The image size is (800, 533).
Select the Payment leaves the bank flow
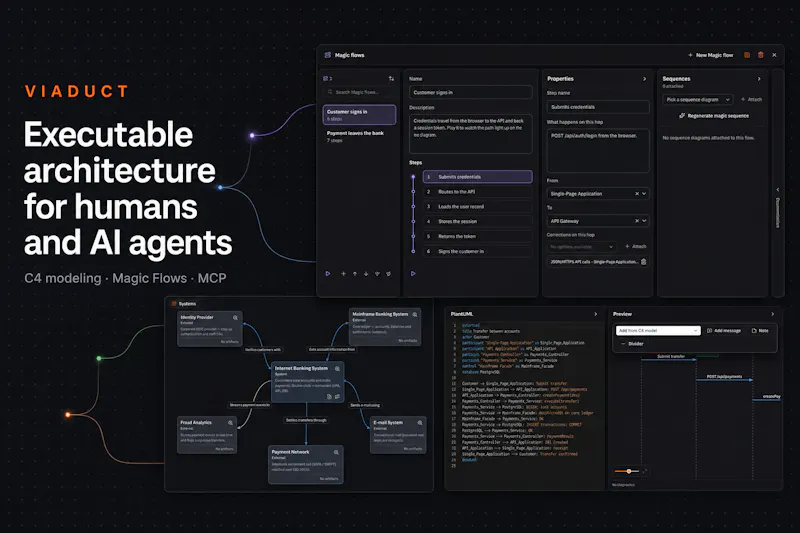point(359,136)
